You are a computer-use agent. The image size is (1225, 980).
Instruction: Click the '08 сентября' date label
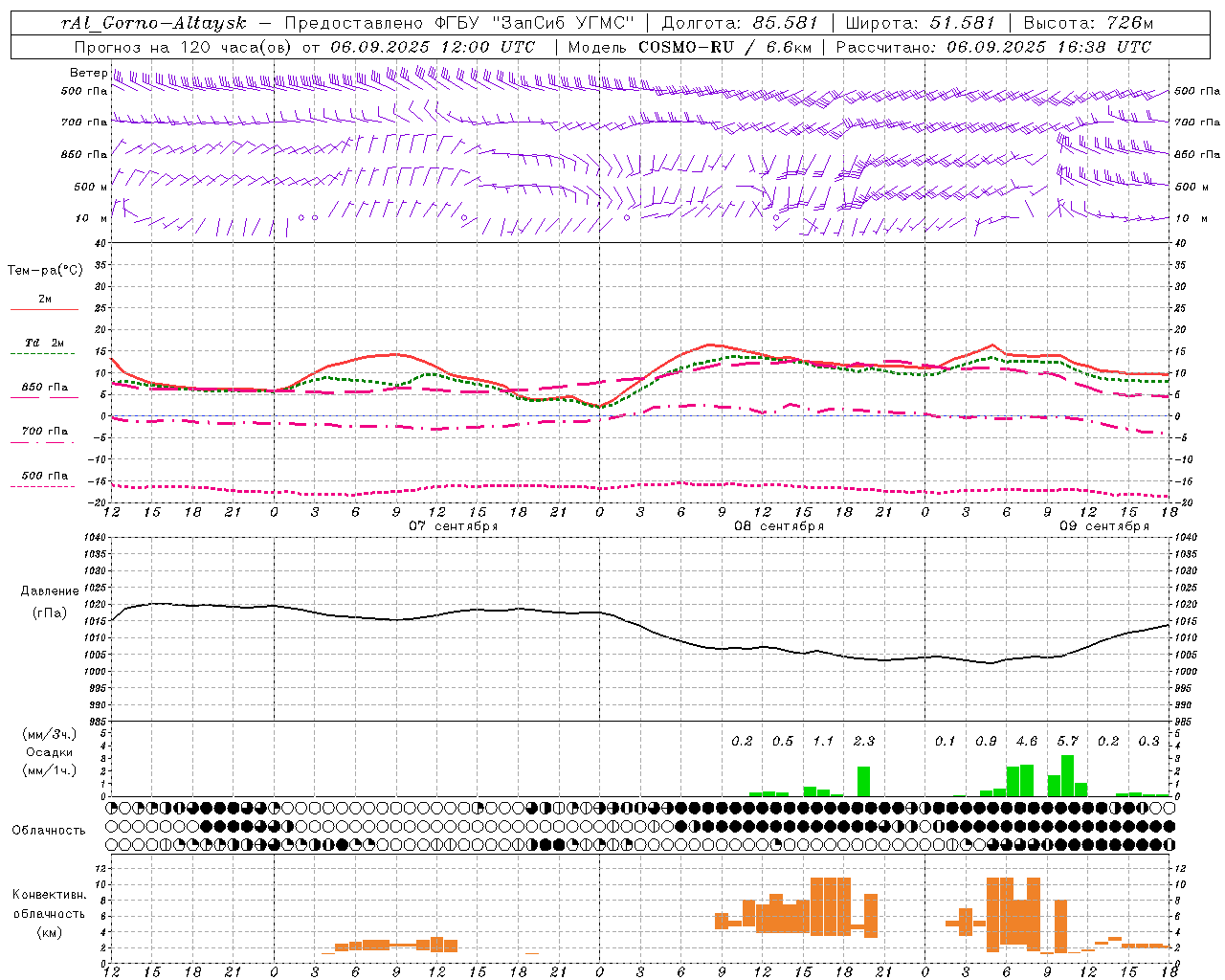pos(779,526)
